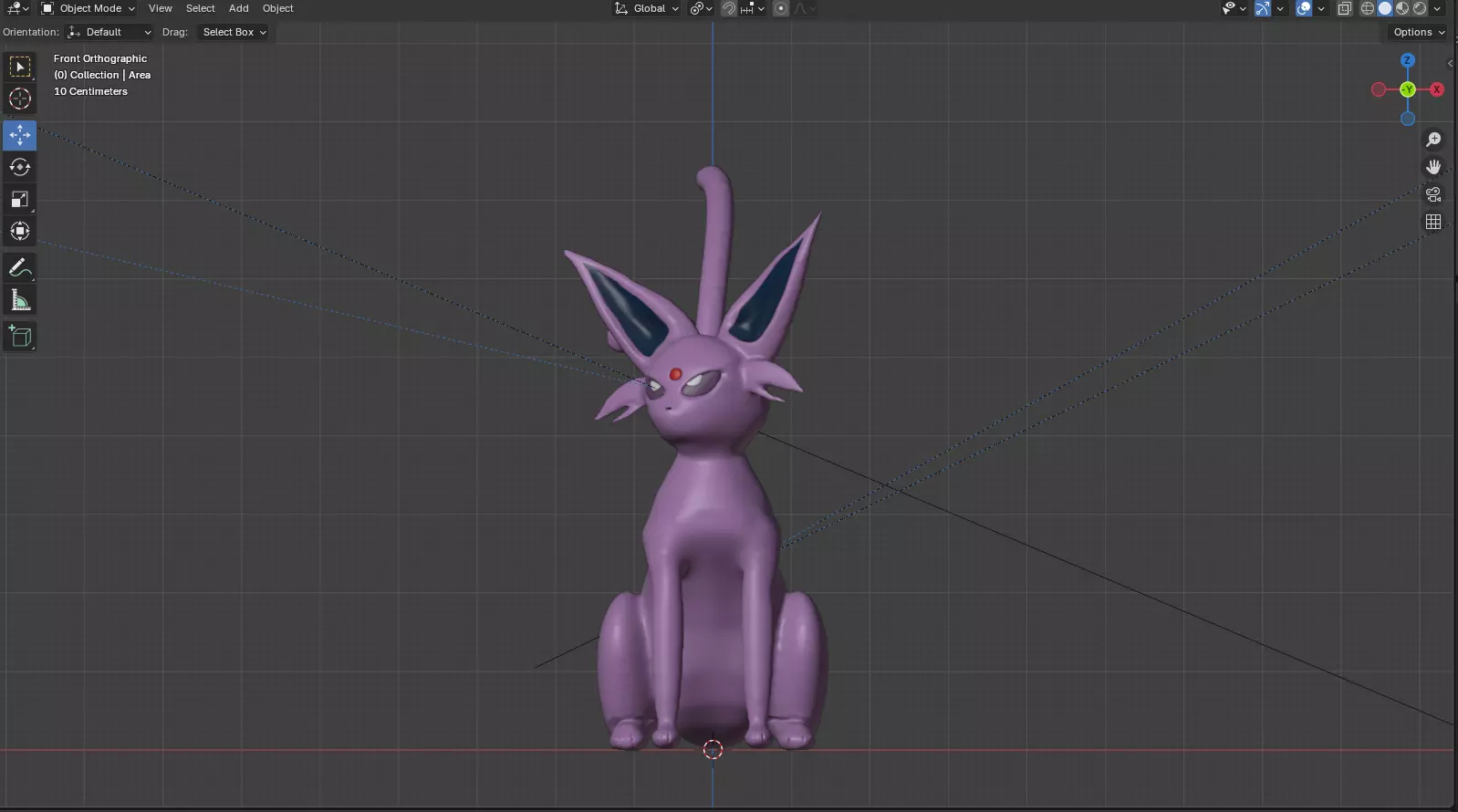Toggle proportional editing
Viewport: 1458px width, 812px height.
tap(781, 8)
